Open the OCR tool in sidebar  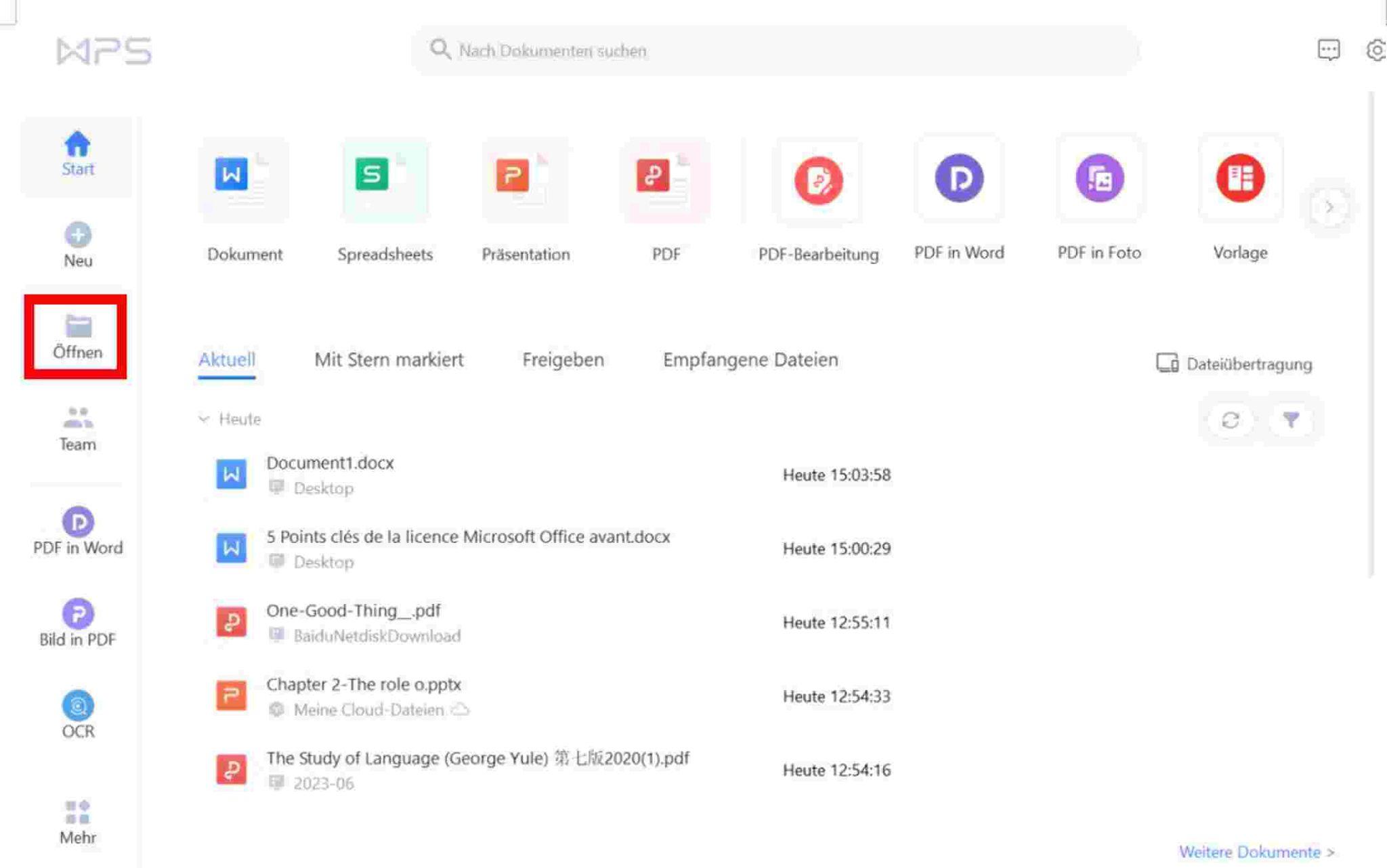(x=78, y=714)
